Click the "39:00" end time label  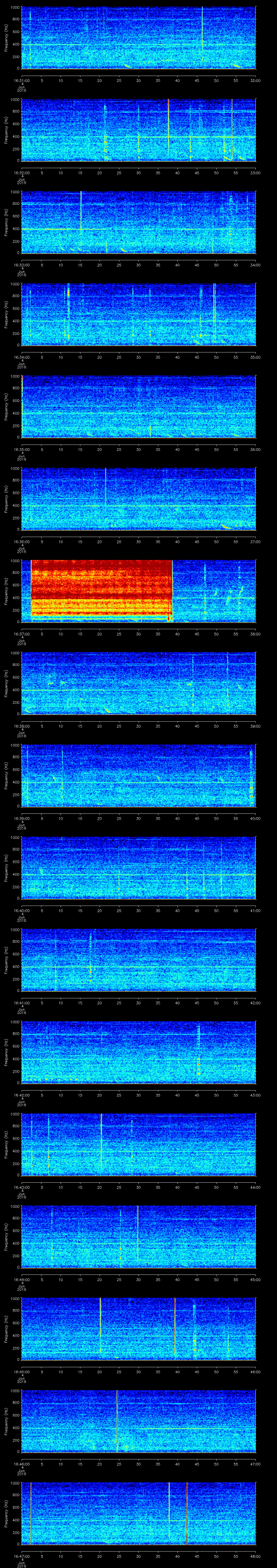pyautogui.click(x=255, y=726)
